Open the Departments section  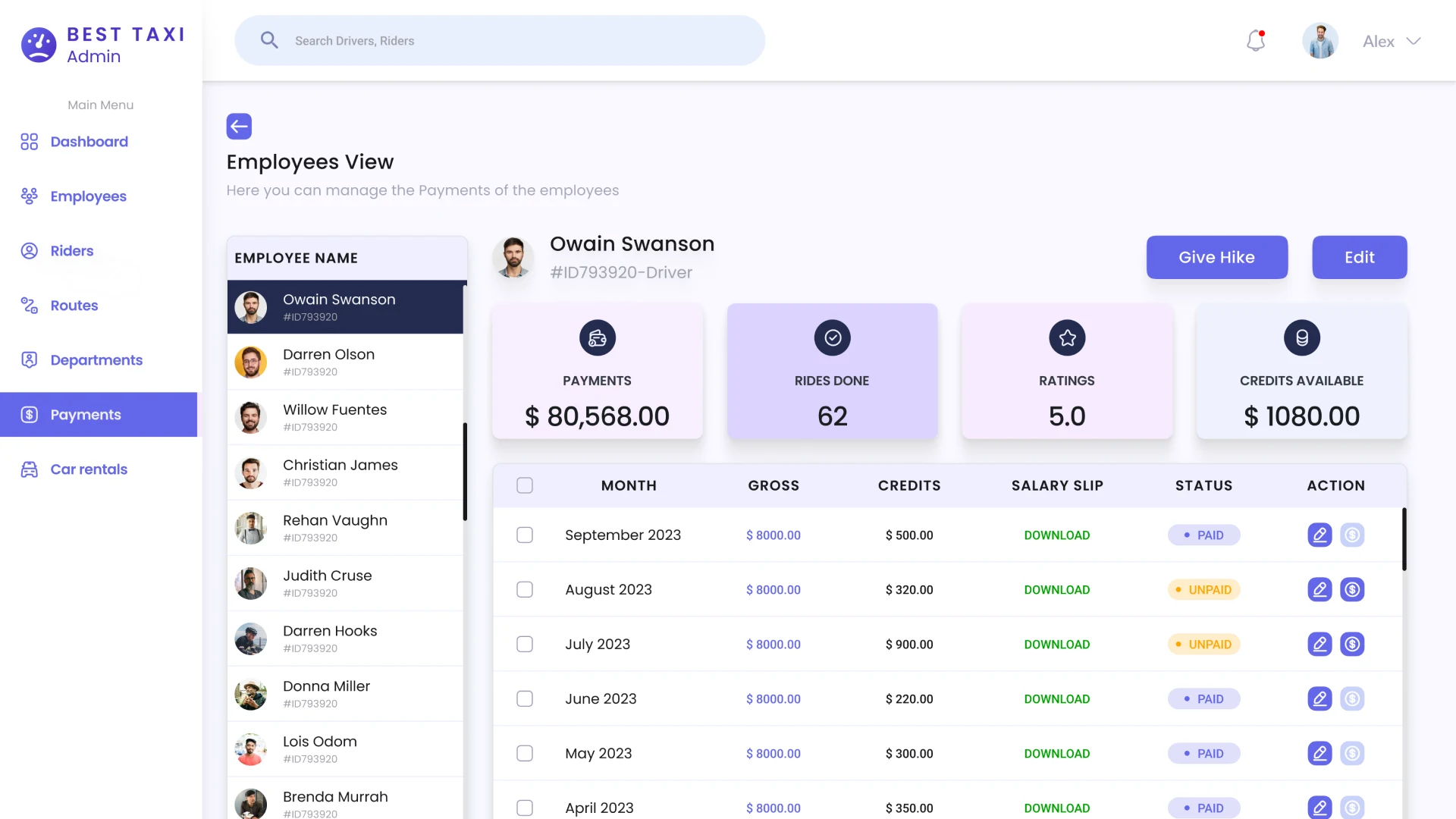[x=96, y=359]
